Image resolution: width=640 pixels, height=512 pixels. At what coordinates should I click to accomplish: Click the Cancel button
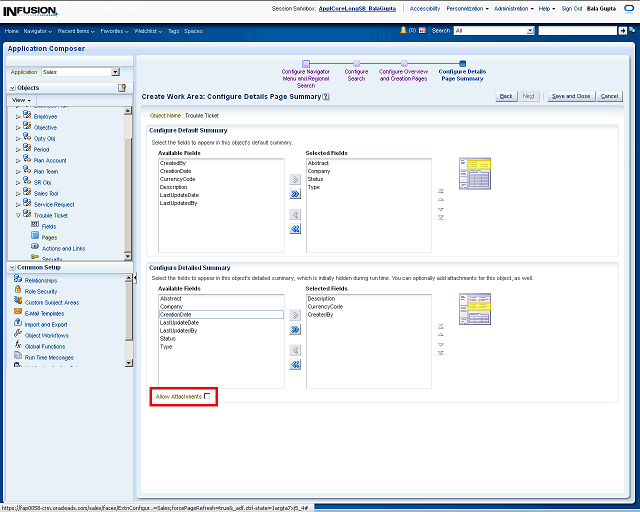(609, 96)
